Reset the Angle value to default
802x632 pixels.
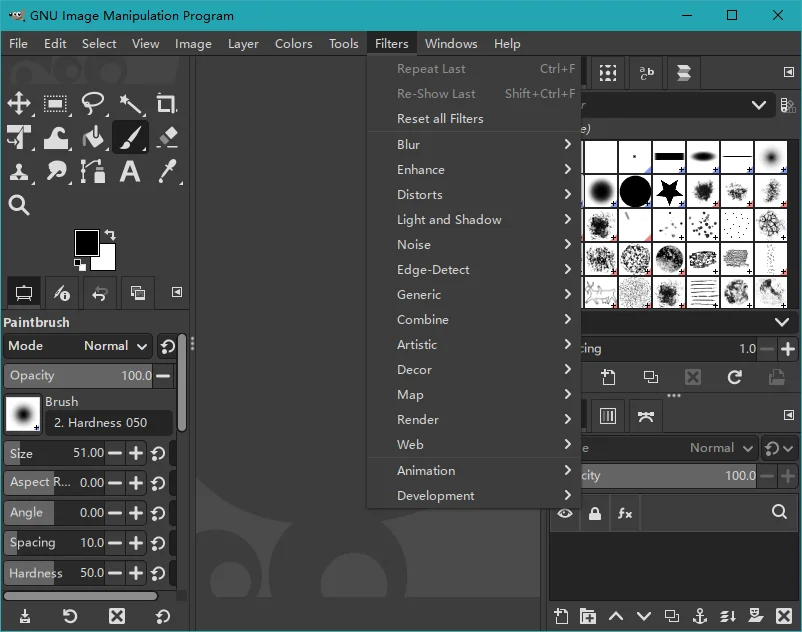158,513
